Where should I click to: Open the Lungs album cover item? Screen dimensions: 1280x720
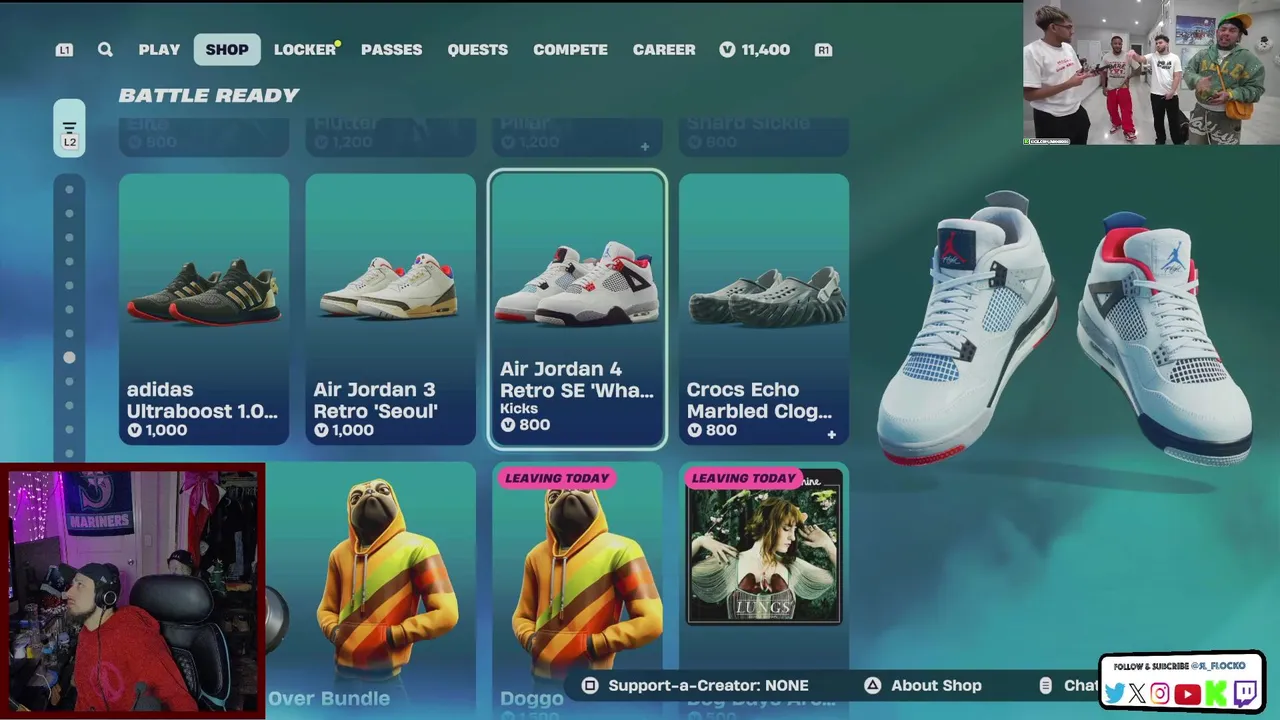(764, 546)
